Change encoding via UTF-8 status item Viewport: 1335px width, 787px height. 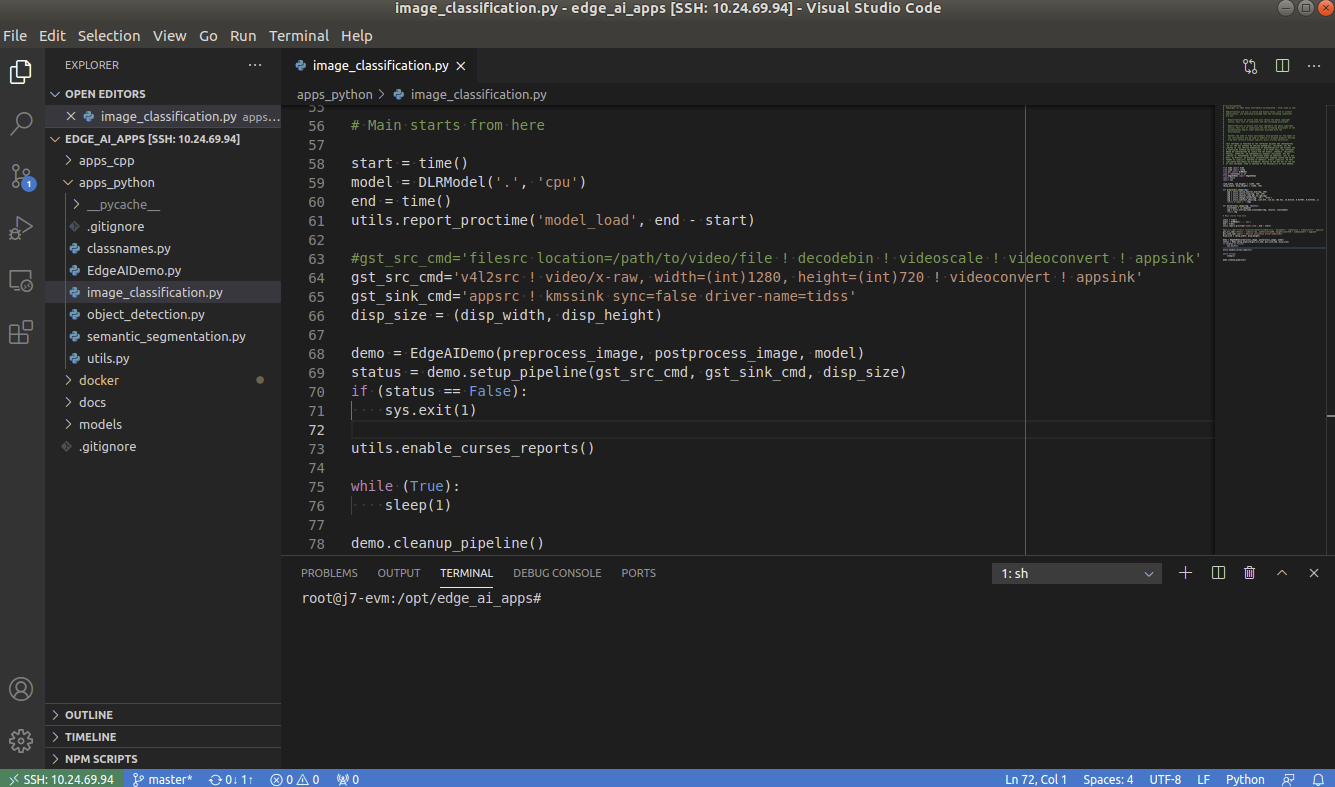(x=1165, y=779)
